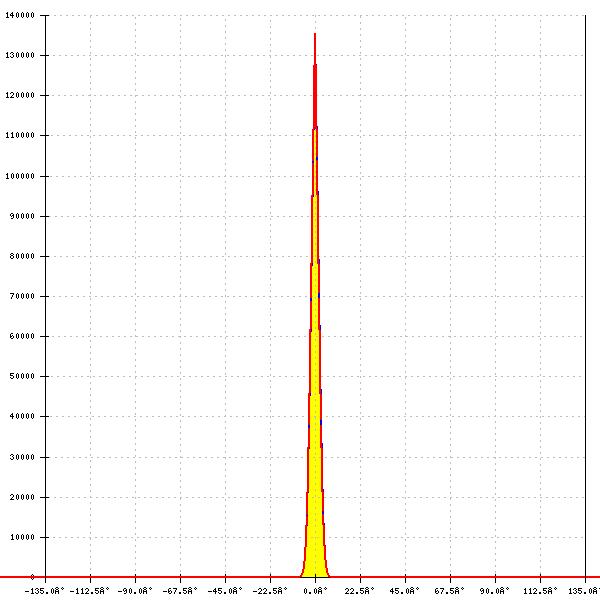This screenshot has height=600, width=600.
Task: Click the -112.5° x-axis label
Action: coord(90,590)
